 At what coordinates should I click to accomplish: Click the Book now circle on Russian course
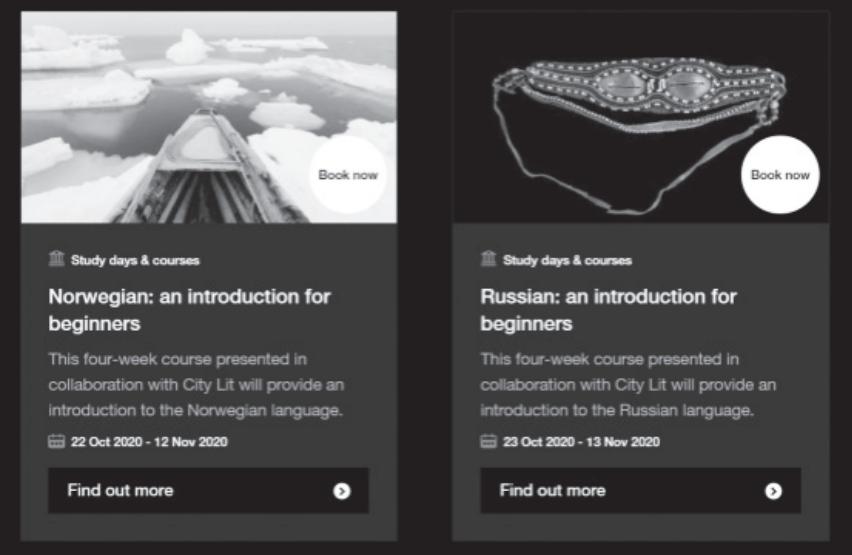780,175
